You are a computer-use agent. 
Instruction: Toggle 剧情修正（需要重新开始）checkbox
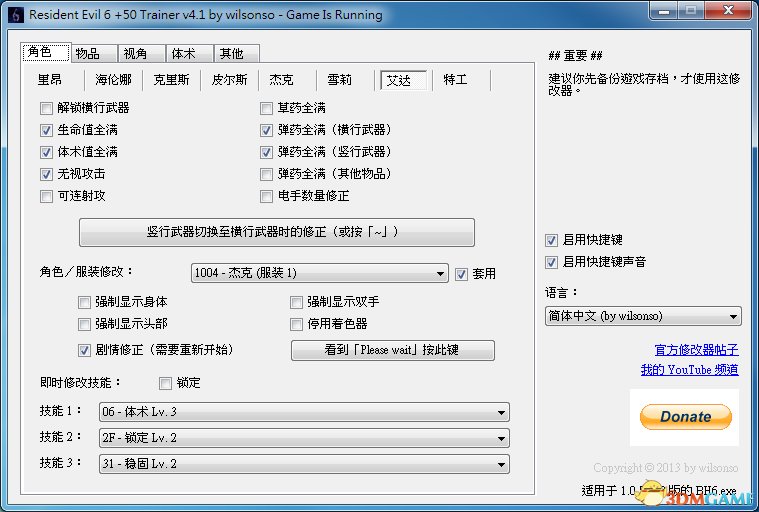click(x=84, y=350)
